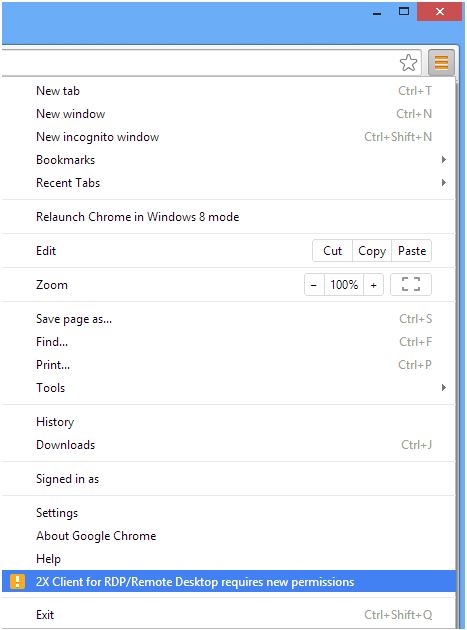Image resolution: width=467 pixels, height=630 pixels.
Task: Click the bookmark star icon
Action: pos(408,63)
